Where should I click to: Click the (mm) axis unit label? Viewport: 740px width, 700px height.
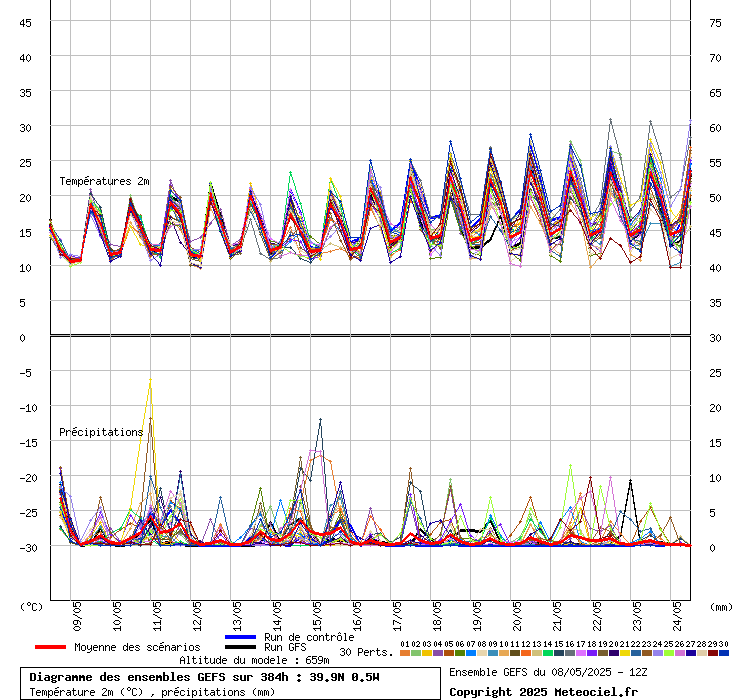[721, 607]
